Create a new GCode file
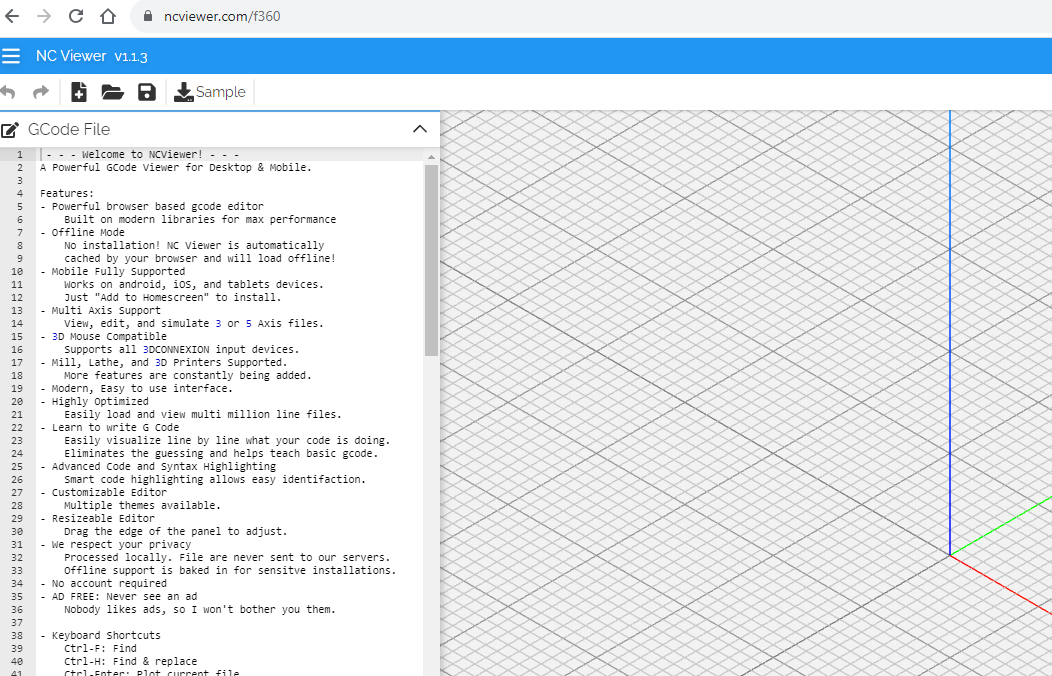 79,91
